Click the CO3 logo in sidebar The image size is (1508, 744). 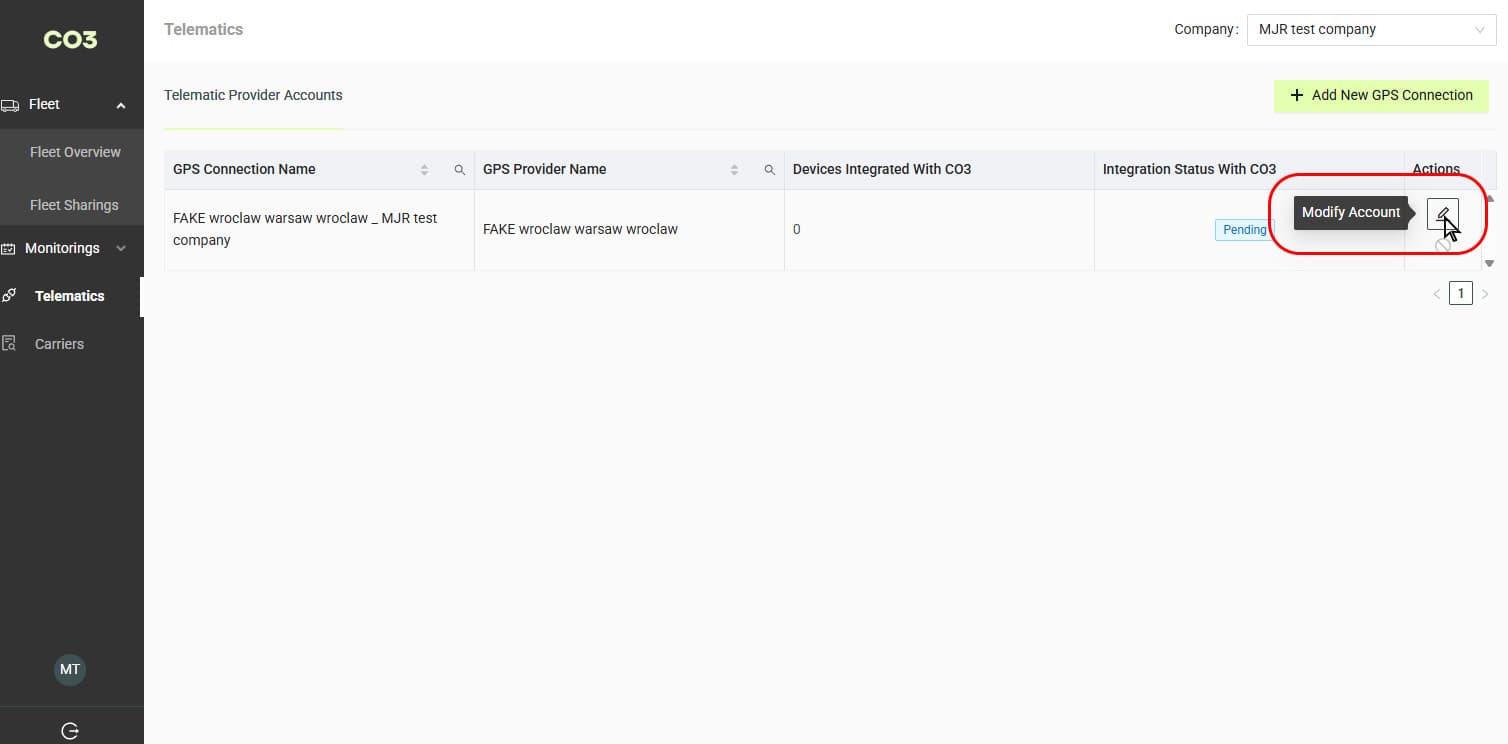point(70,40)
